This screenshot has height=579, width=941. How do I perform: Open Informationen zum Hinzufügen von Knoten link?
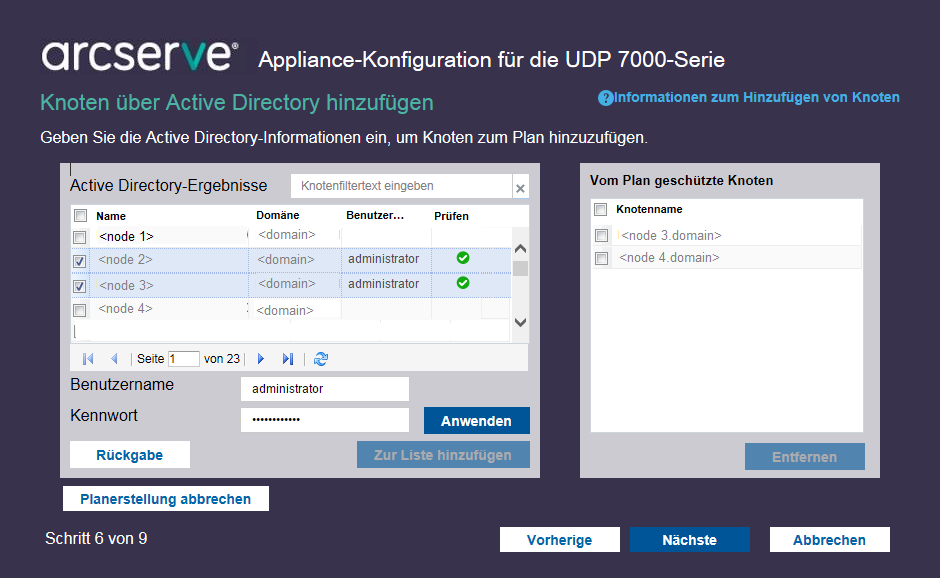(756, 97)
